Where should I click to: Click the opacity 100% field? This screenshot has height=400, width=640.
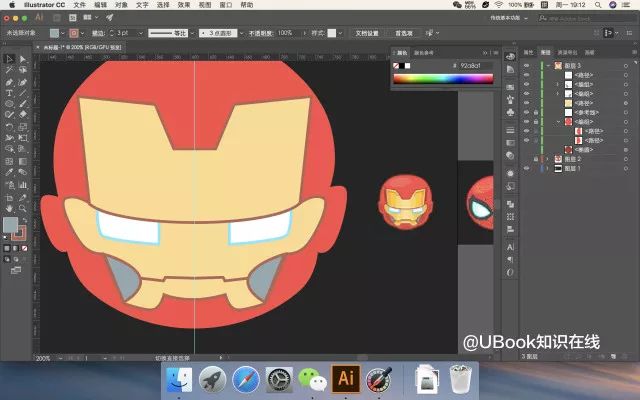pyautogui.click(x=289, y=33)
